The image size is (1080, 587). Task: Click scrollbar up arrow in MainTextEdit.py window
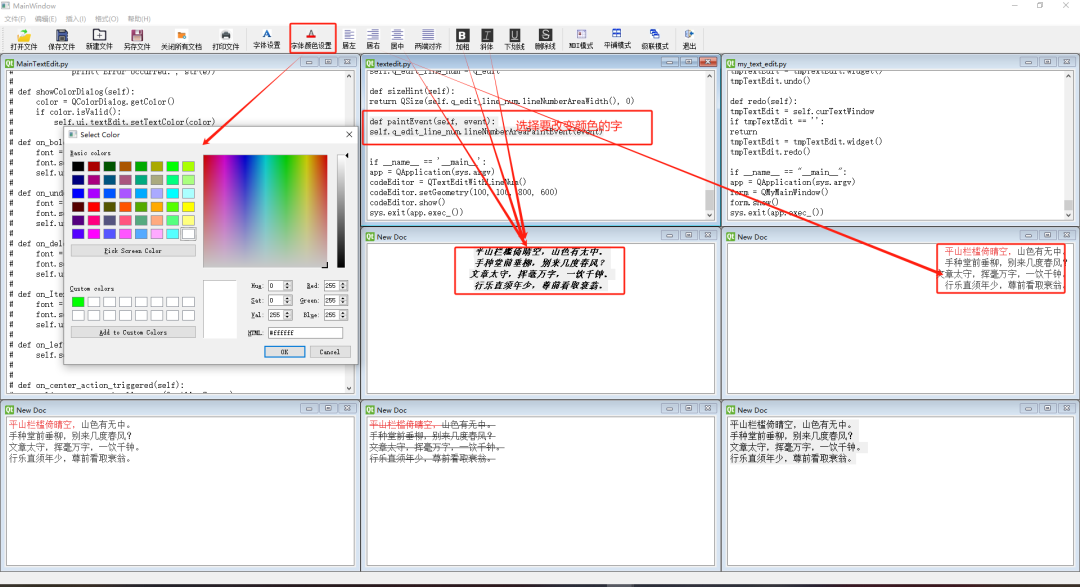pyautogui.click(x=349, y=76)
